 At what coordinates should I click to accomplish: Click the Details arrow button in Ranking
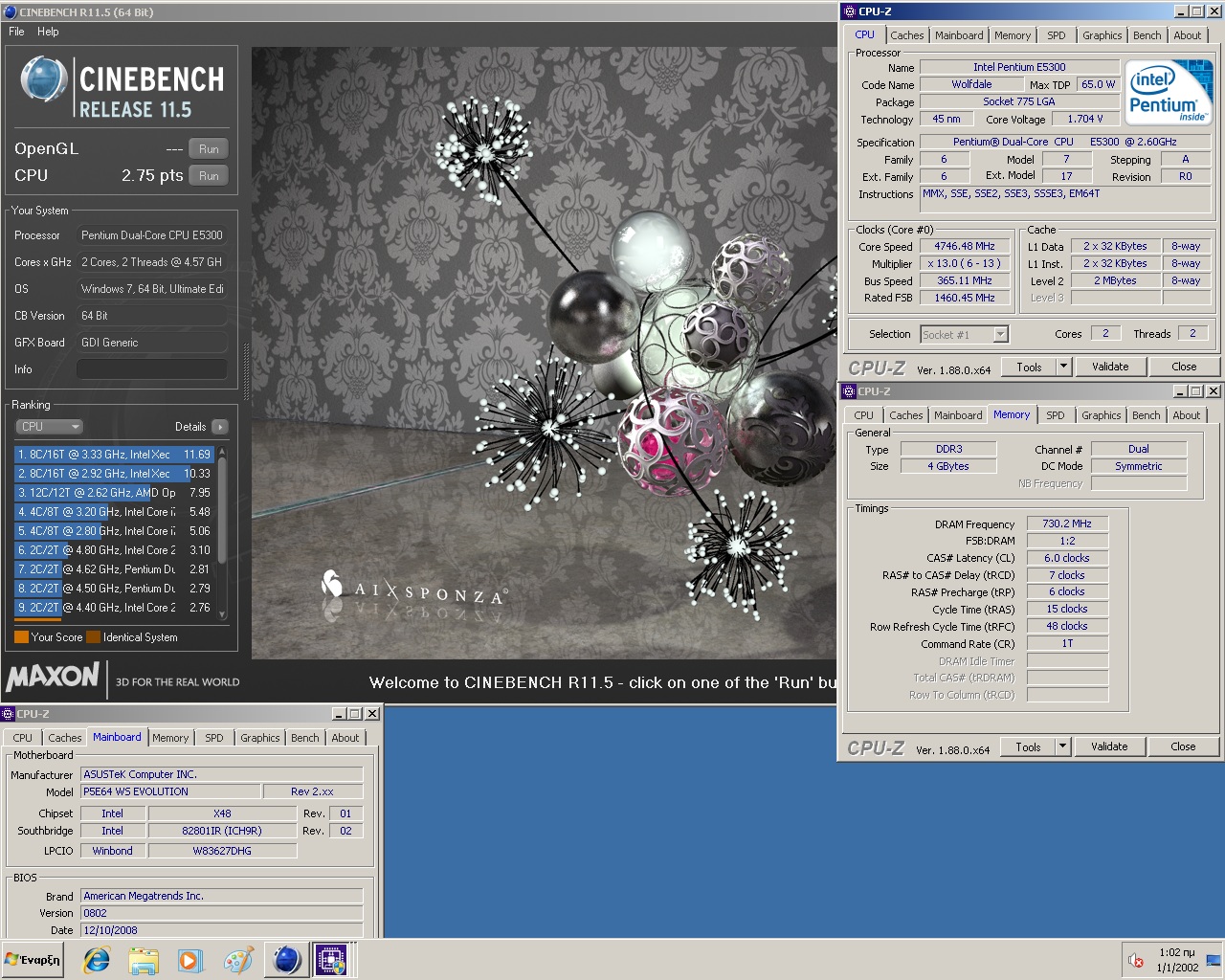point(220,427)
